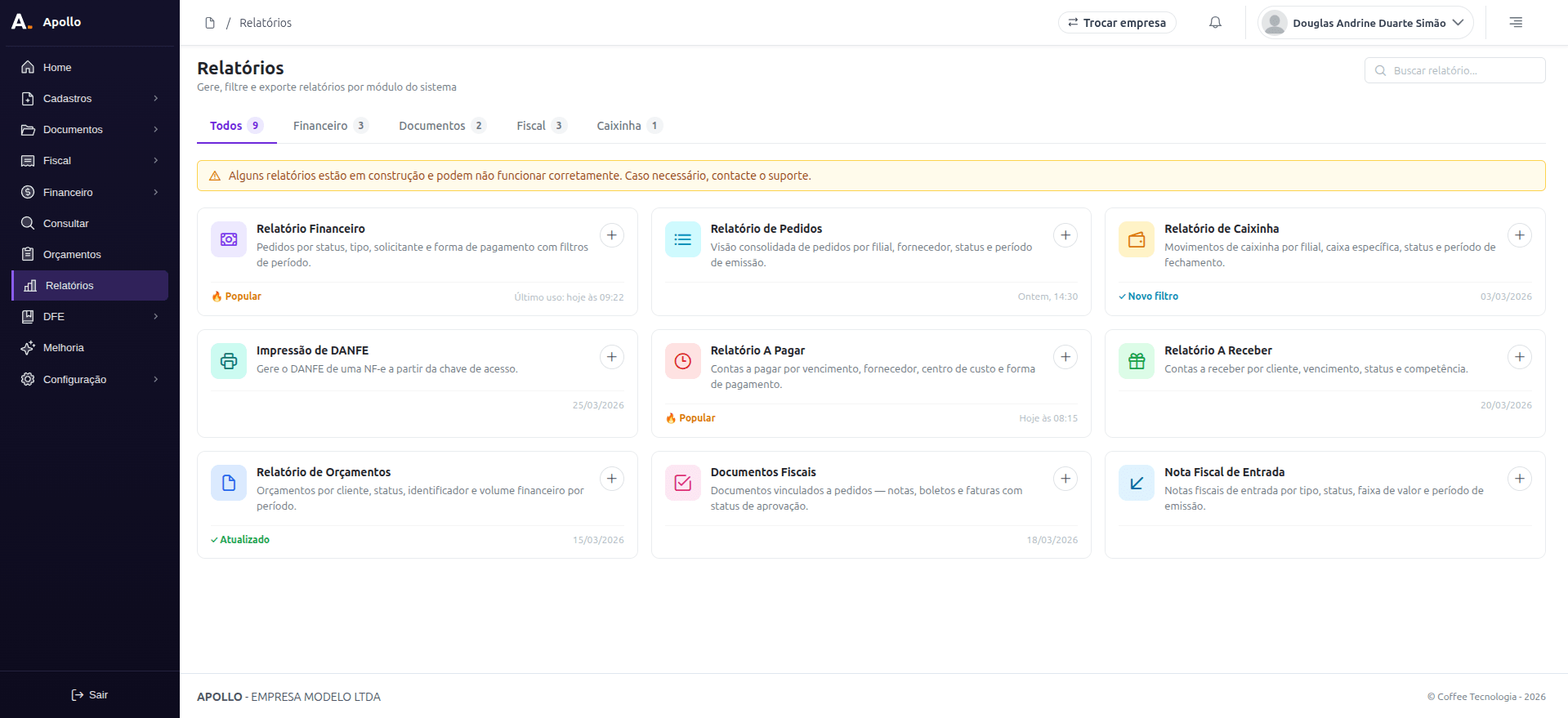Expand the Cadastros sidebar chevron

(155, 98)
